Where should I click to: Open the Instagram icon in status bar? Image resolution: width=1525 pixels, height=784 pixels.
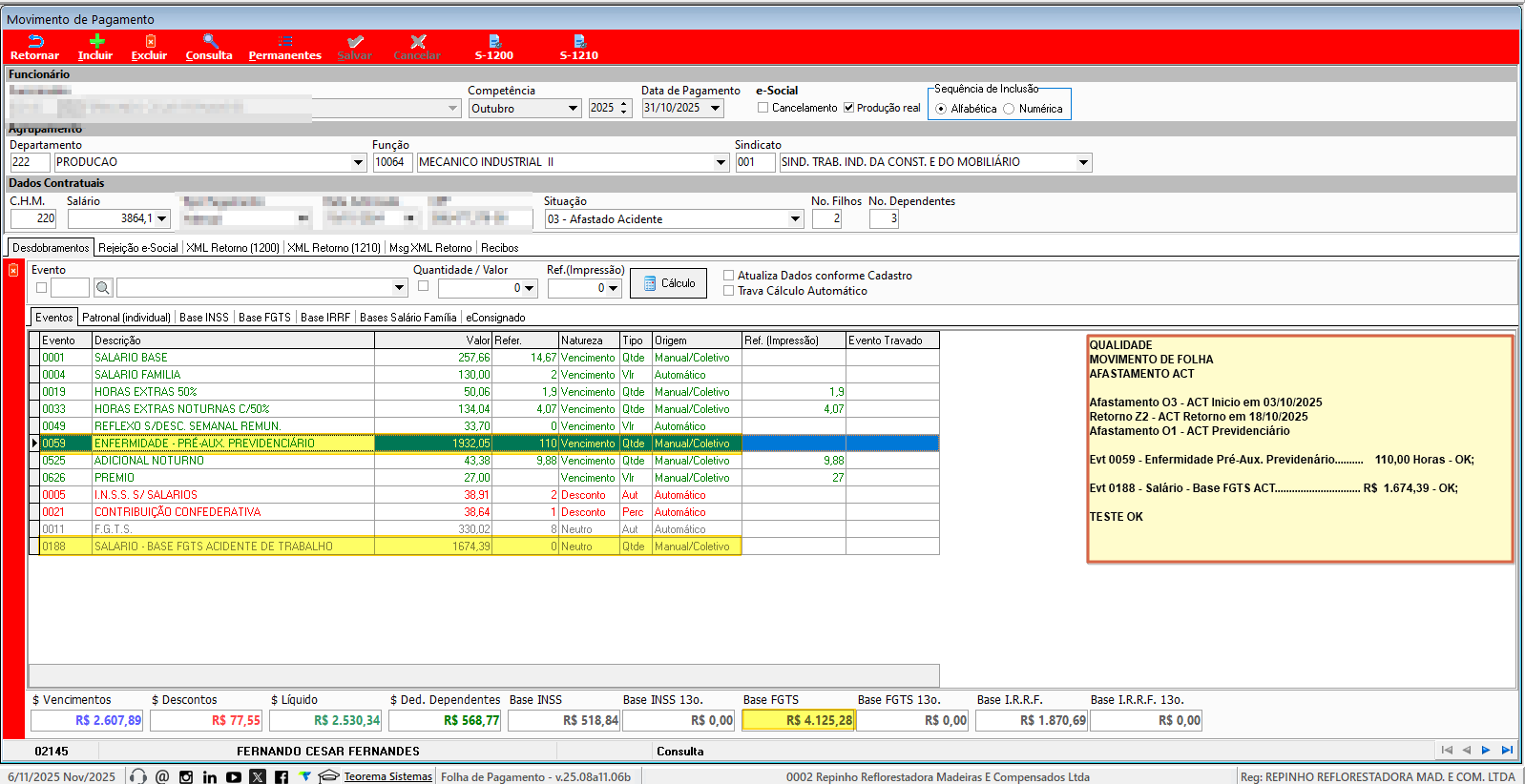(x=186, y=777)
